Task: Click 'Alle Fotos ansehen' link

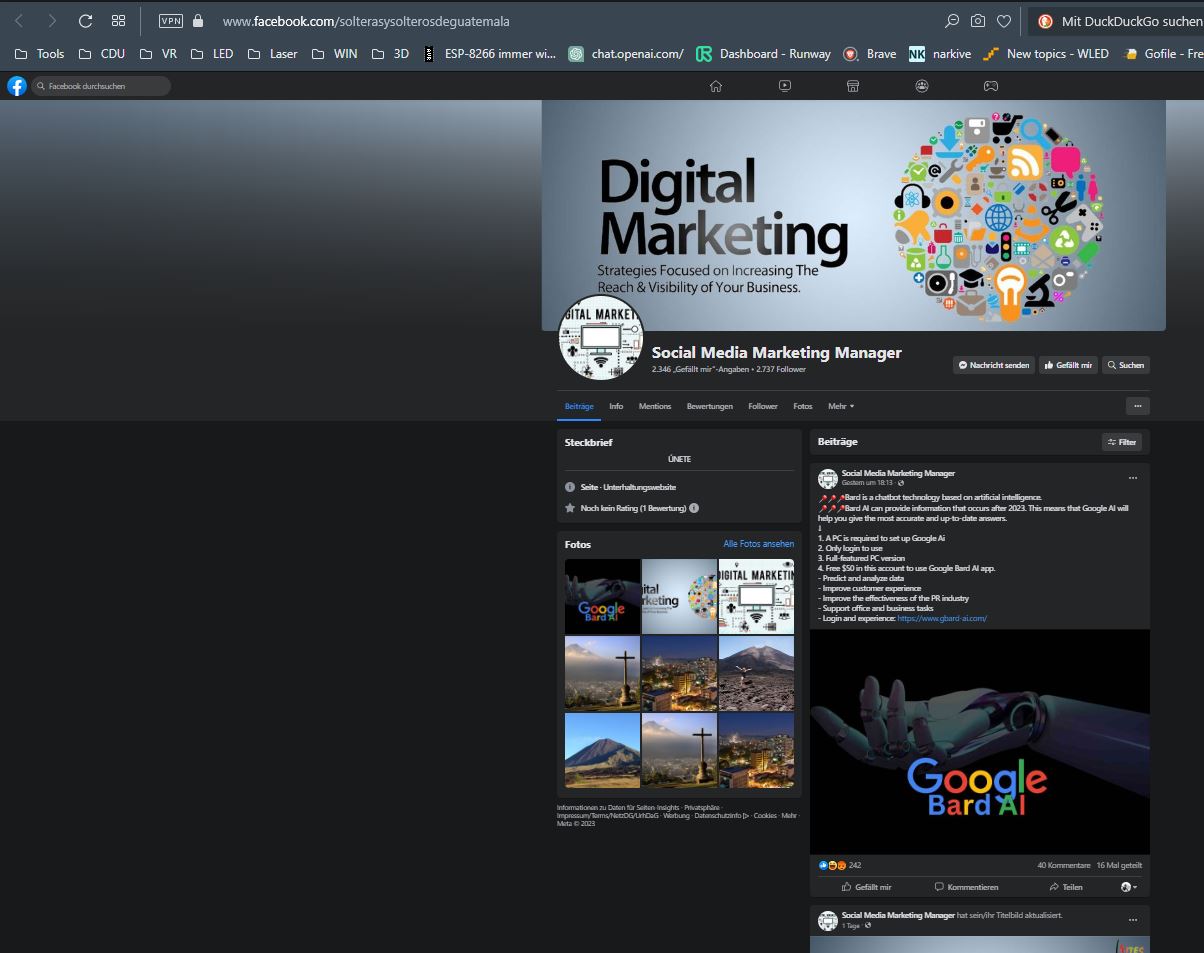Action: (x=759, y=544)
